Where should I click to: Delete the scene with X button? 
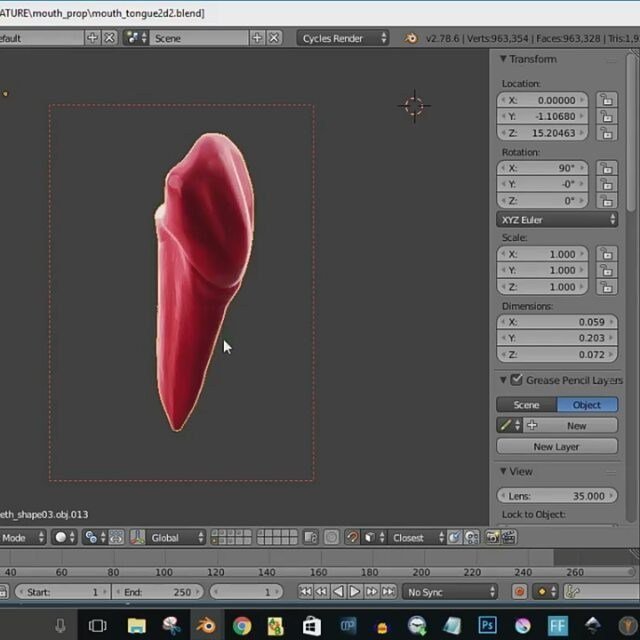[274, 38]
